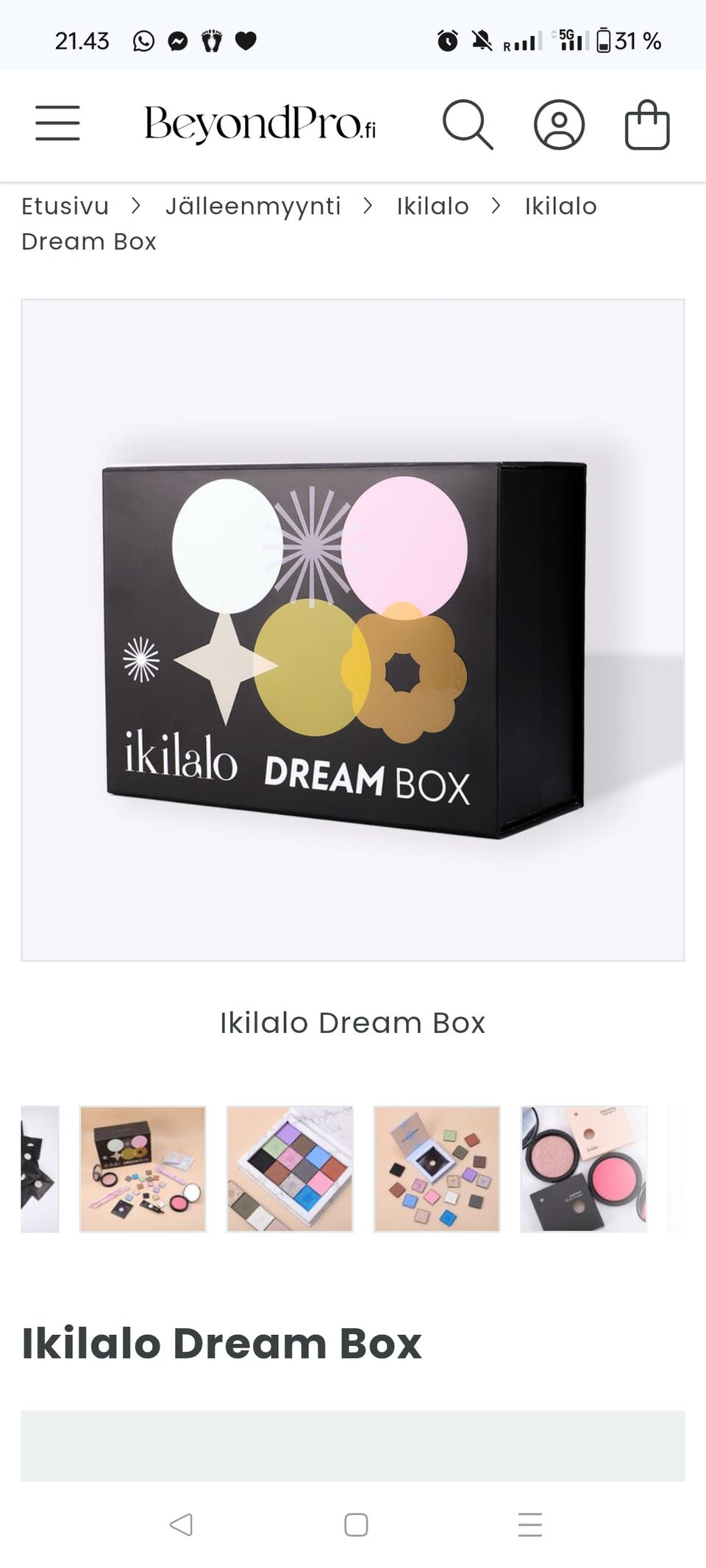Open the hamburger navigation menu
This screenshot has width=706, height=1568.
pyautogui.click(x=57, y=123)
